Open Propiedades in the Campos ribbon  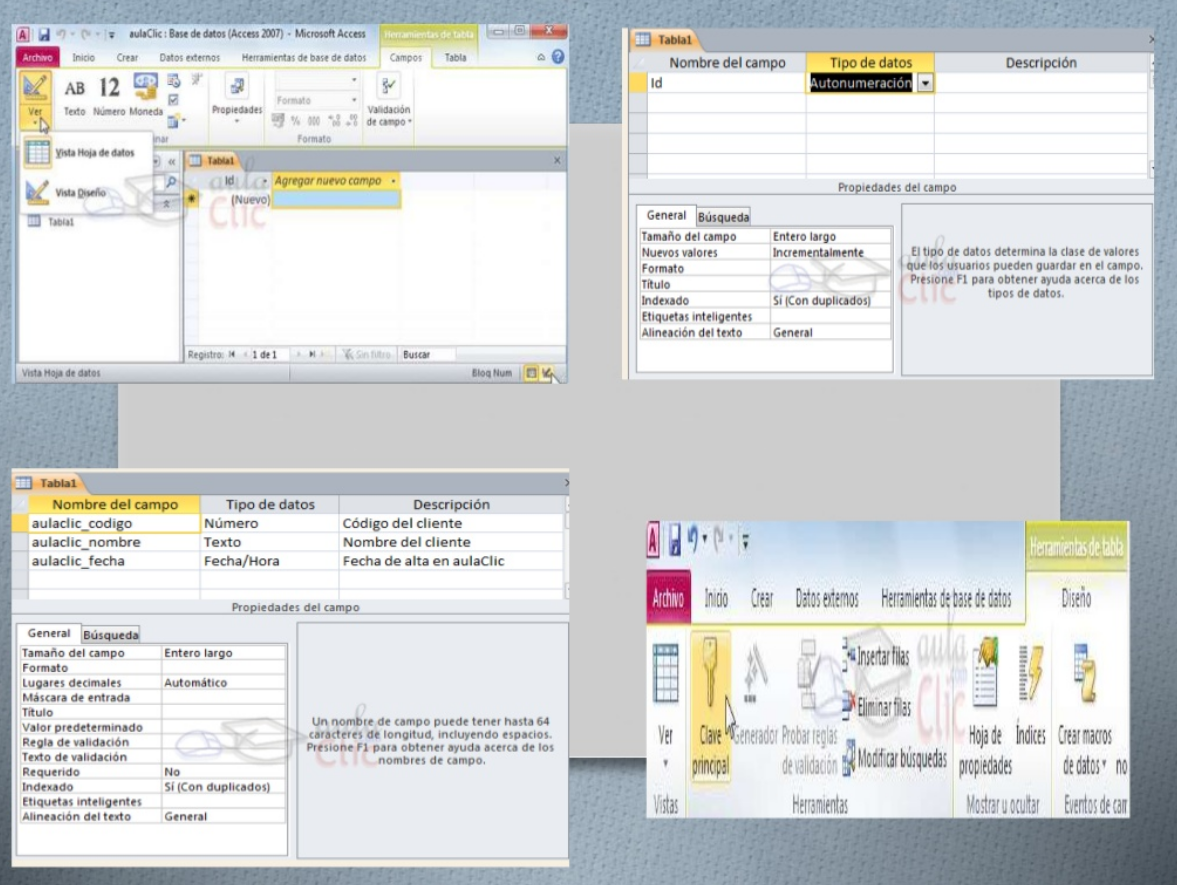236,98
